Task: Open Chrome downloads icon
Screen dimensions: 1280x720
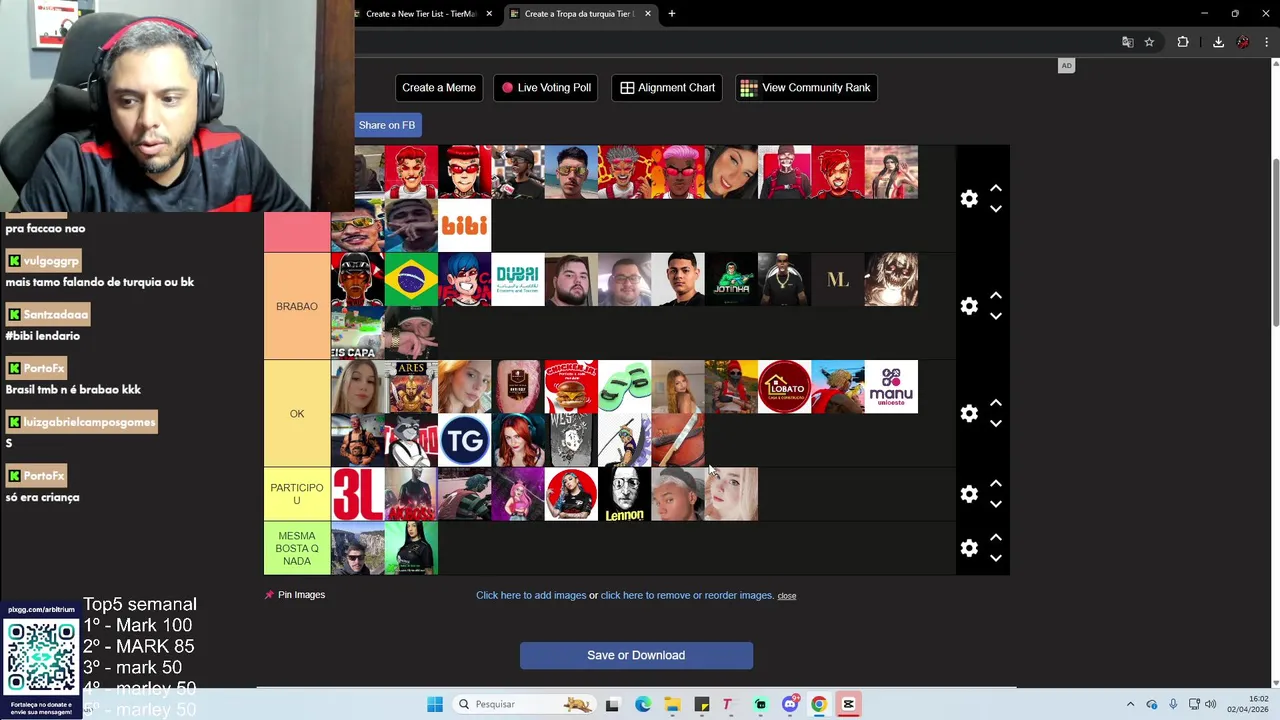Action: [x=1218, y=42]
